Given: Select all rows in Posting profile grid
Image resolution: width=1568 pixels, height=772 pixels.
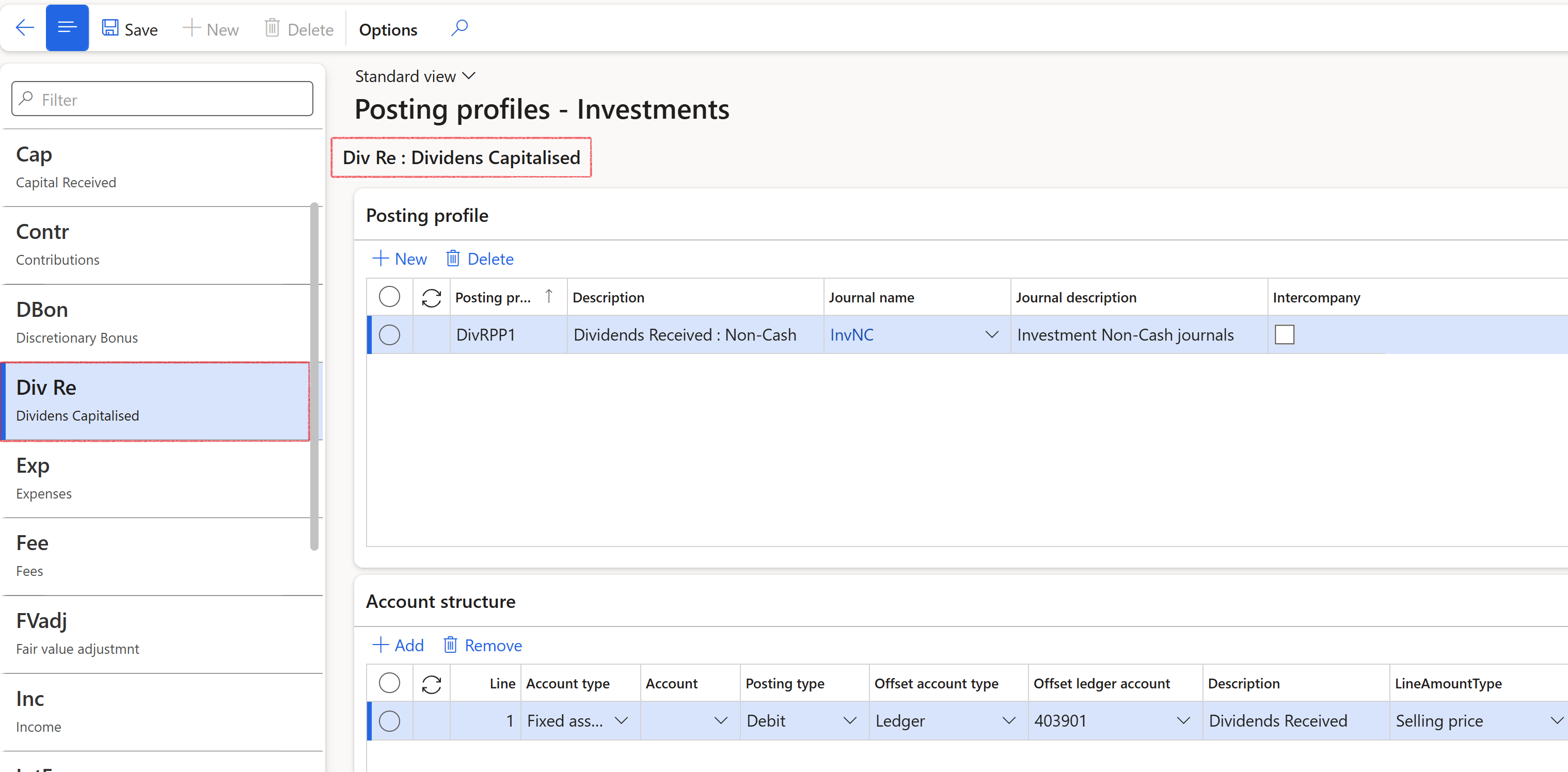Looking at the screenshot, I should 390,297.
